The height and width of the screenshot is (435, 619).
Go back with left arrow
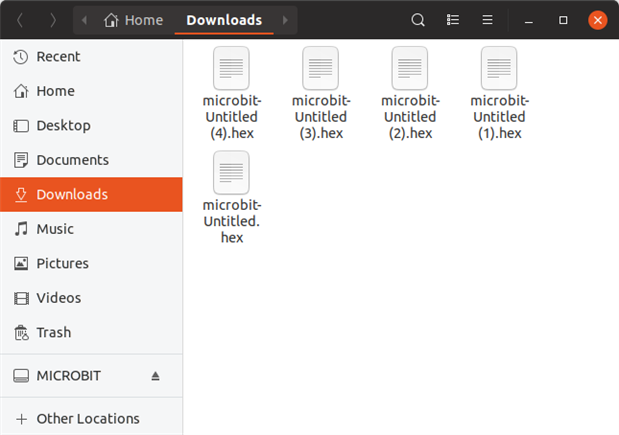(20, 20)
